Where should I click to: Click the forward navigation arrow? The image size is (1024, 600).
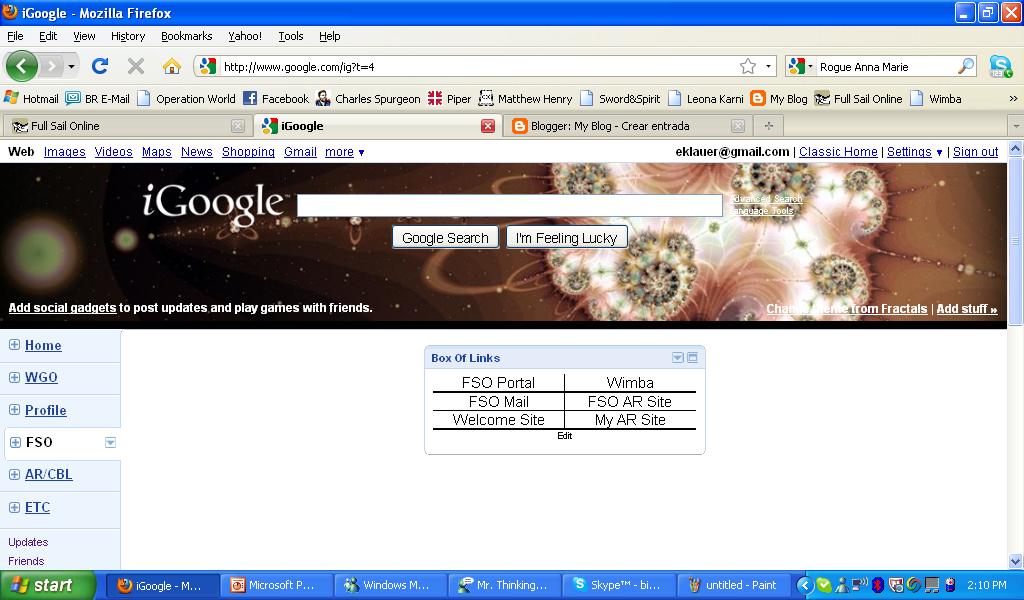pos(52,66)
